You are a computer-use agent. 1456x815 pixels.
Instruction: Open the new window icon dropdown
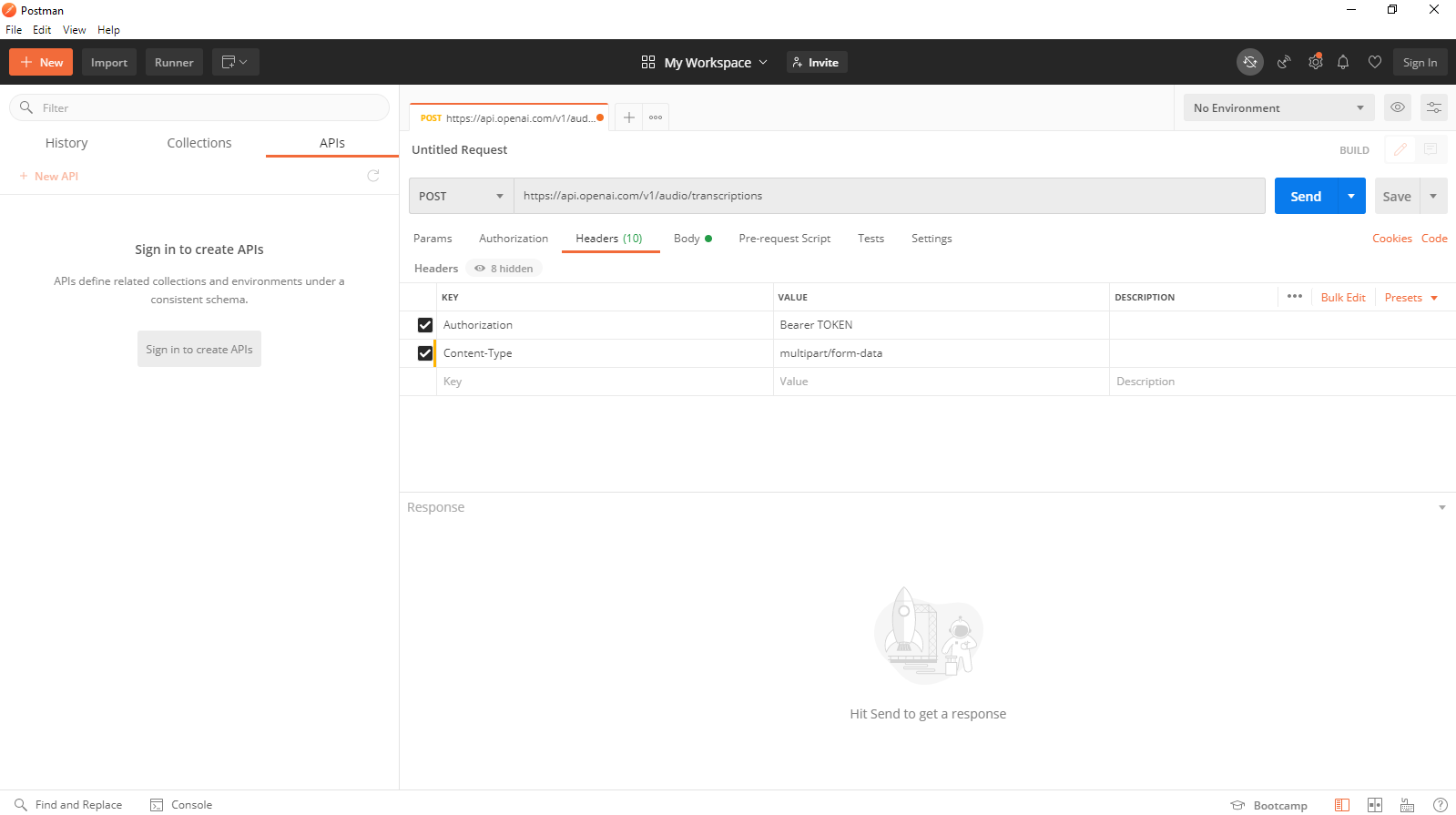pyautogui.click(x=235, y=62)
